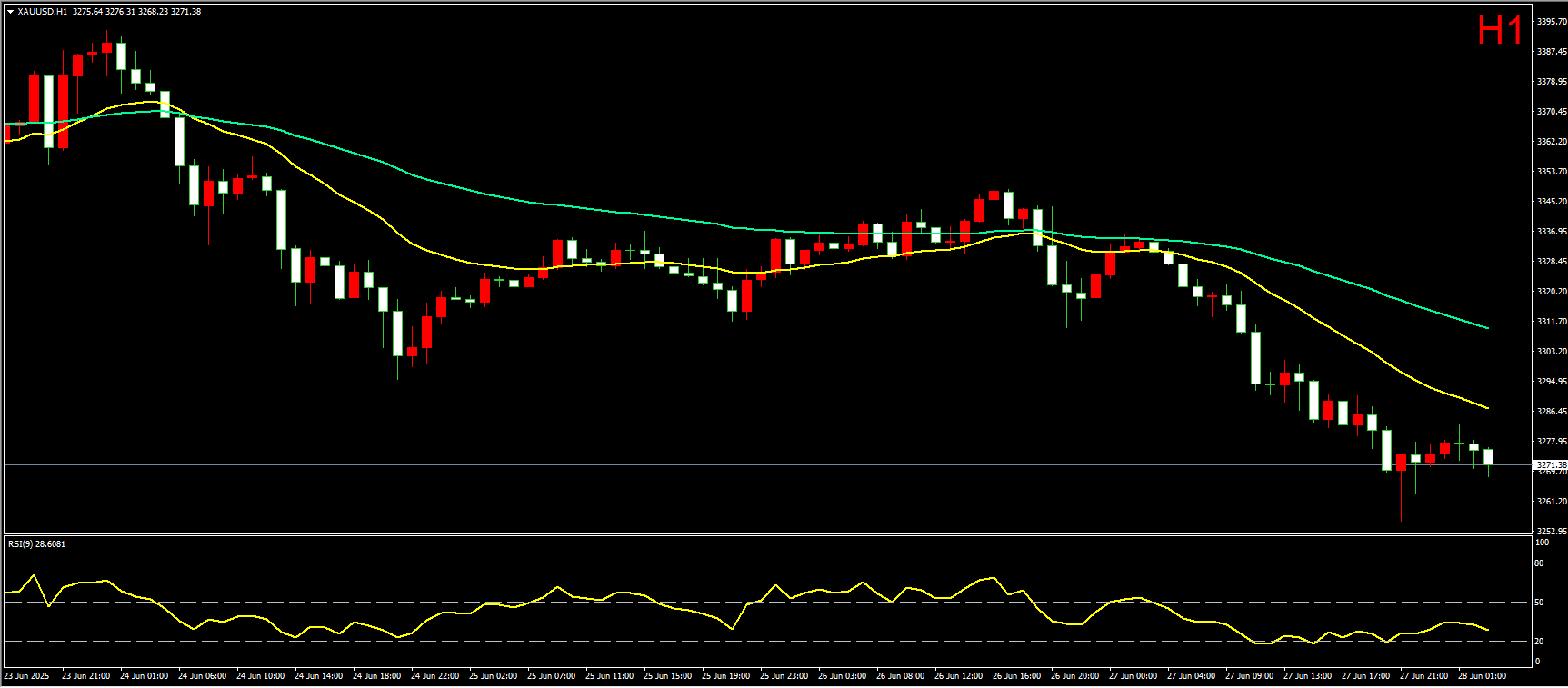Click the 24 Jun 06:00 time label
This screenshot has width=1568, height=688.
tap(203, 675)
